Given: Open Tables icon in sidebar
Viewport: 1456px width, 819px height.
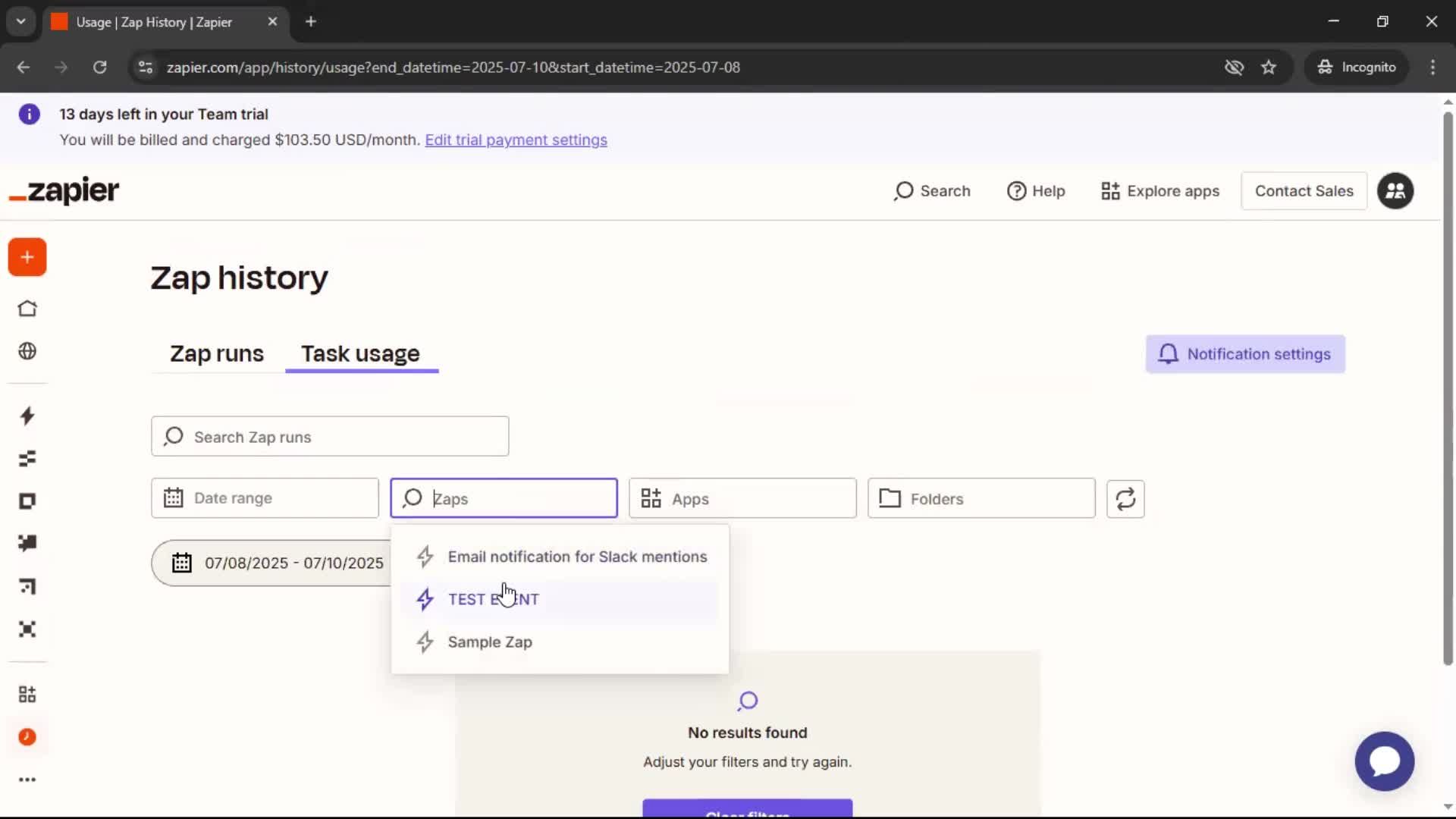Looking at the screenshot, I should click(27, 459).
